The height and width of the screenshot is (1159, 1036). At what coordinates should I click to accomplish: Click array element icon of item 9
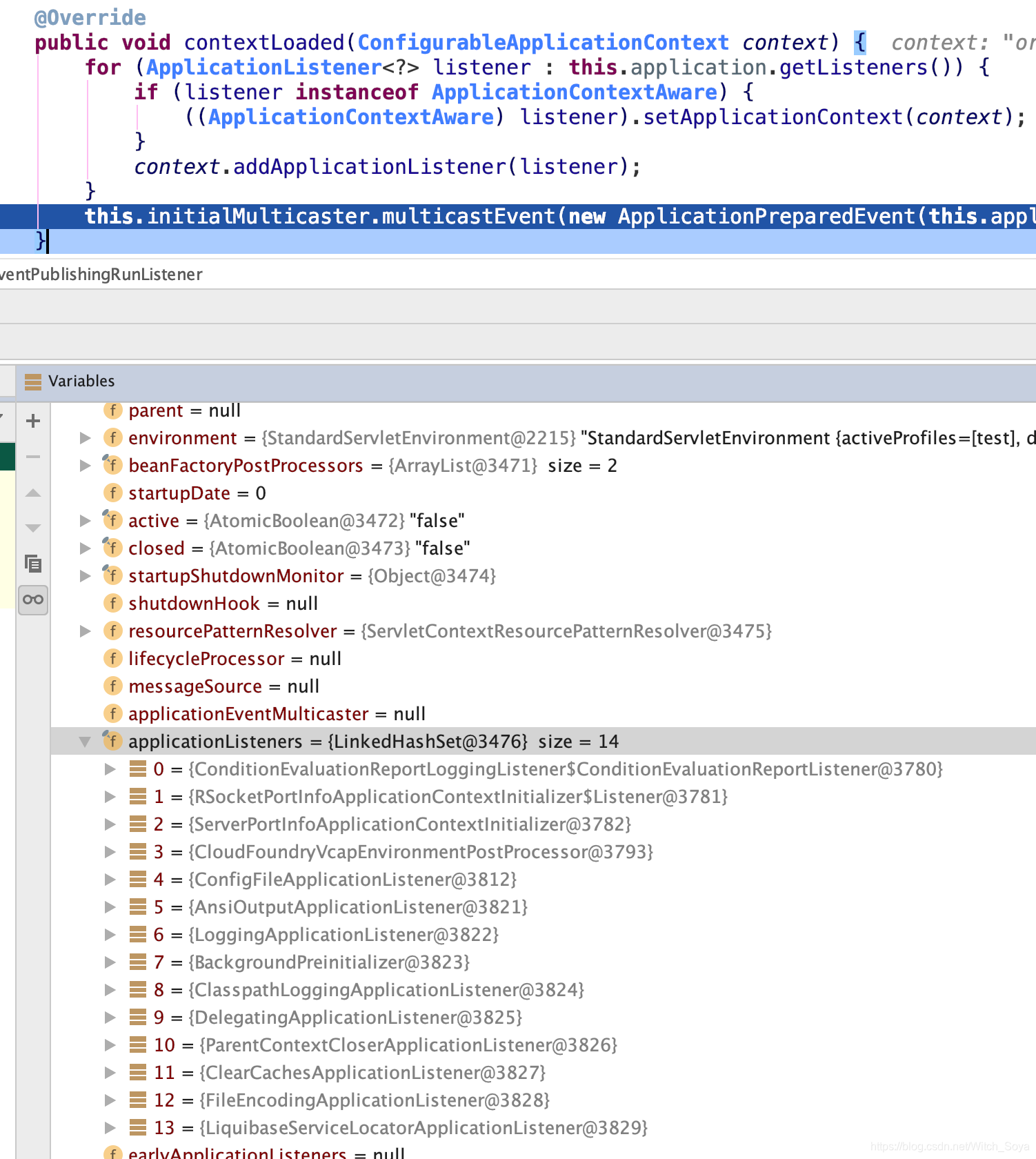(138, 1018)
